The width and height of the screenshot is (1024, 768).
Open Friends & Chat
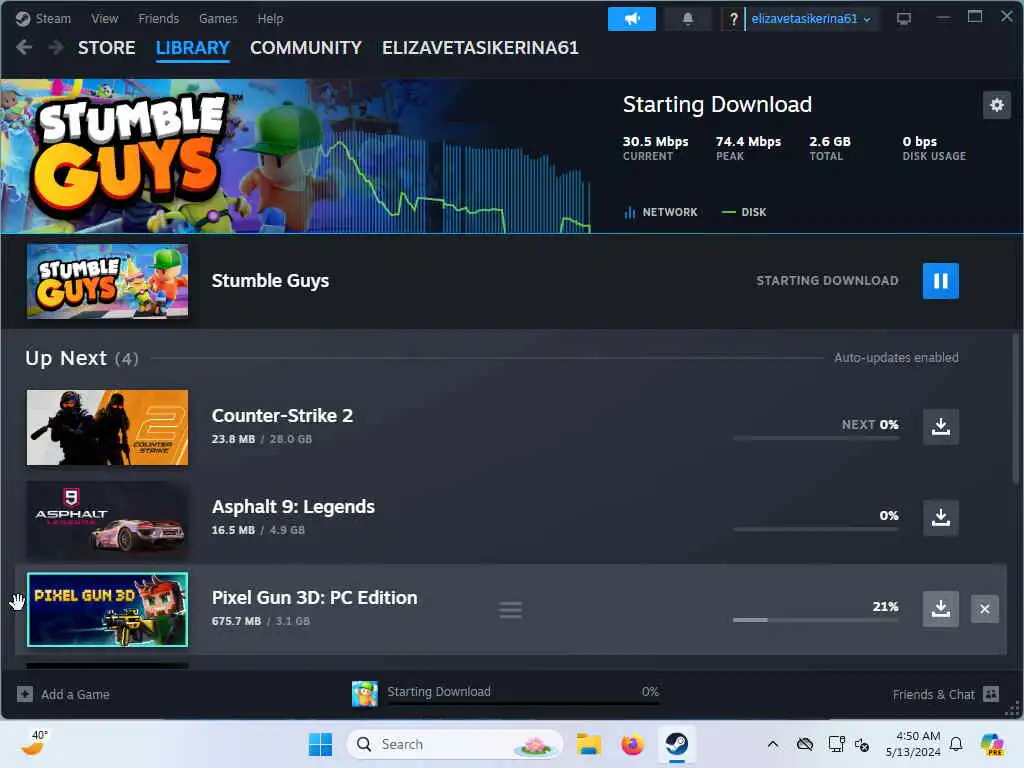coord(946,694)
